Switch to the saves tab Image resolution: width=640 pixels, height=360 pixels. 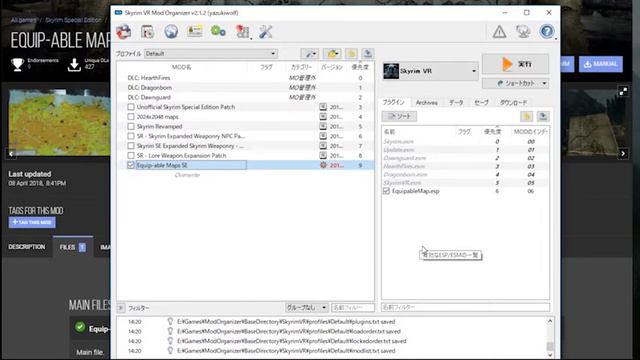click(x=481, y=102)
